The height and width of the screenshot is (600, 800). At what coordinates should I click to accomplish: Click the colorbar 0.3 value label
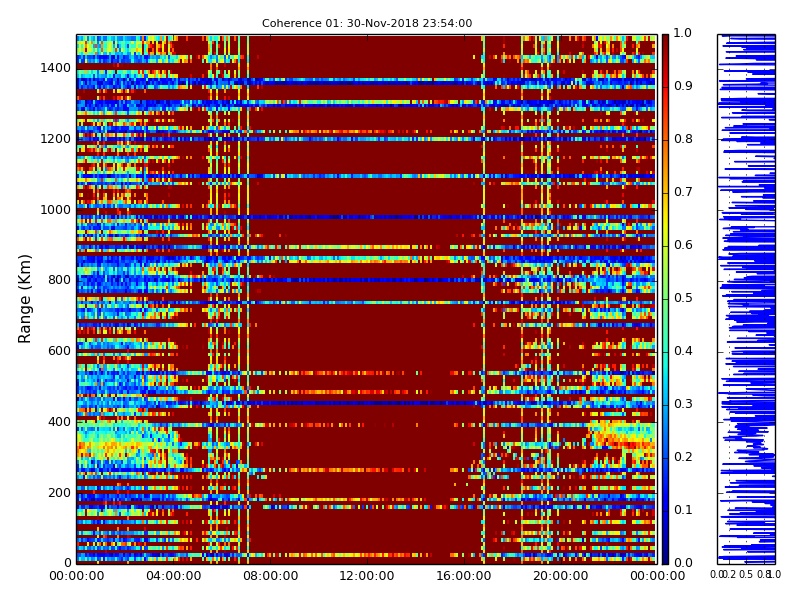tap(683, 404)
